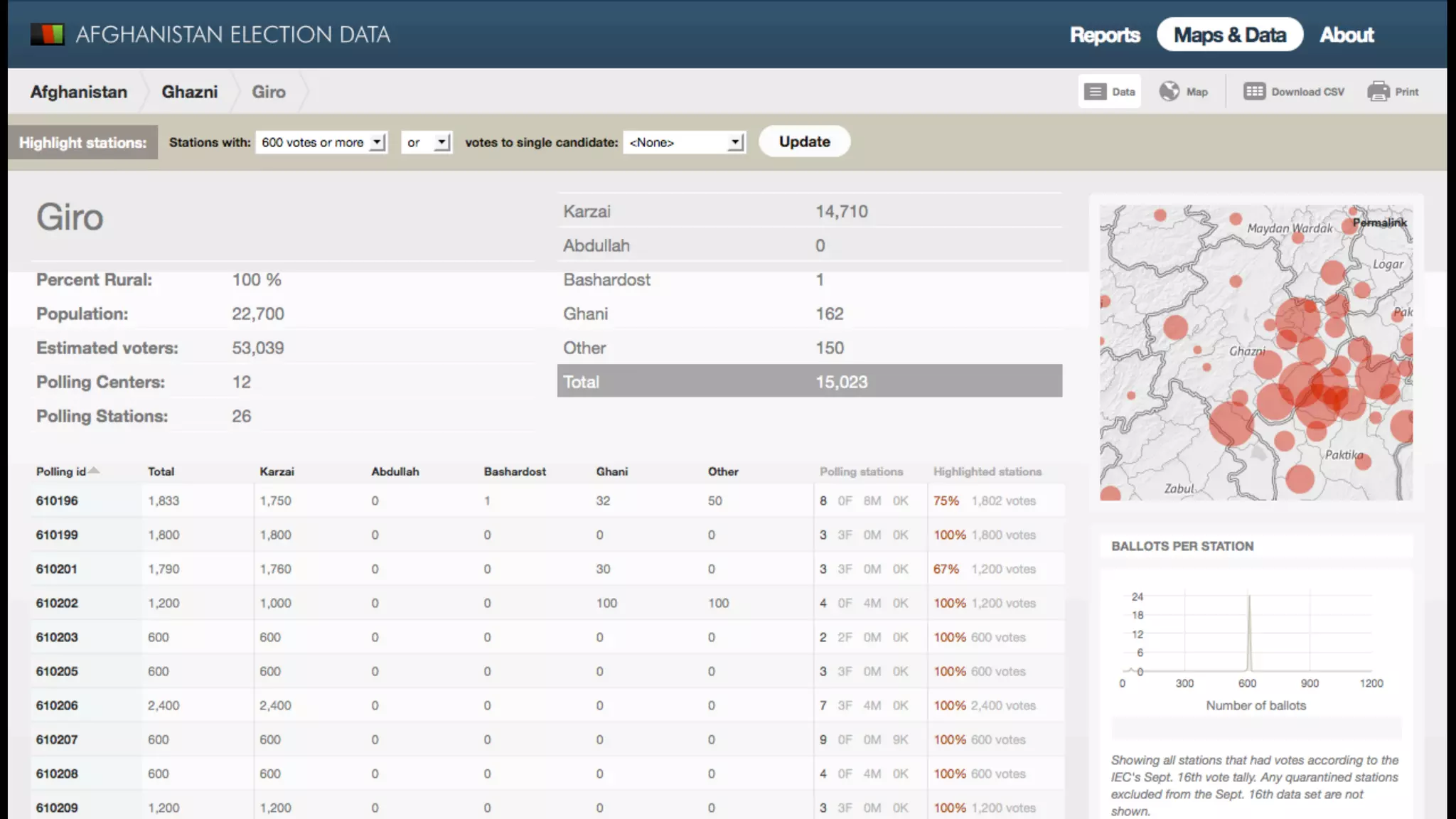Open the Reports tab
The width and height of the screenshot is (1456, 819).
pos(1105,35)
